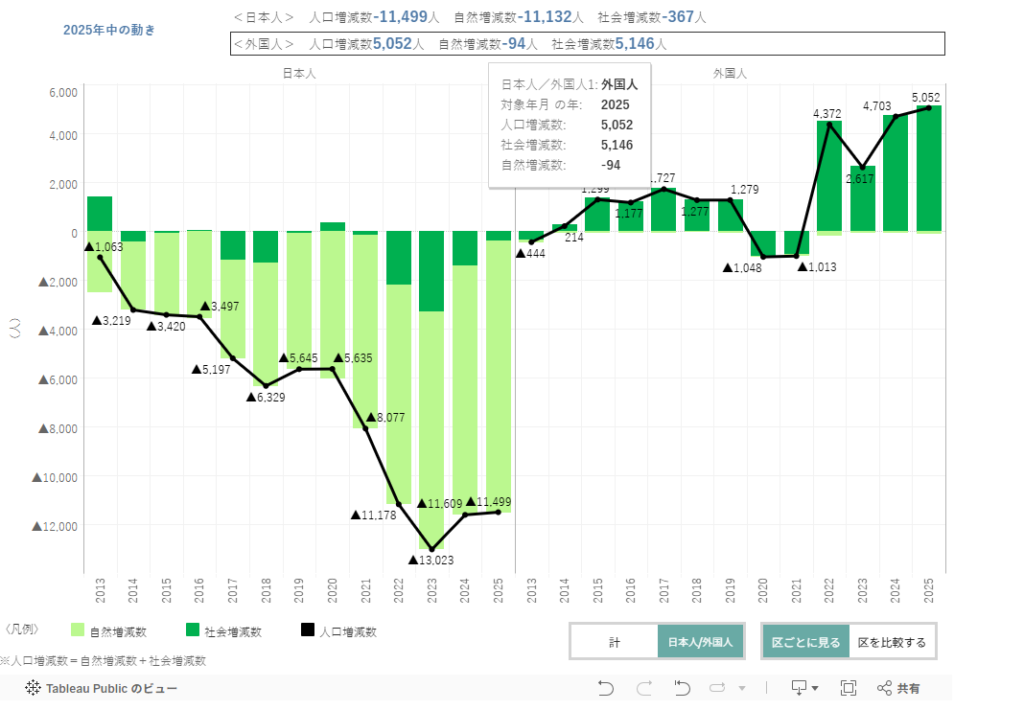Click the redo arrow icon
The width and height of the screenshot is (1024, 710).
644,688
